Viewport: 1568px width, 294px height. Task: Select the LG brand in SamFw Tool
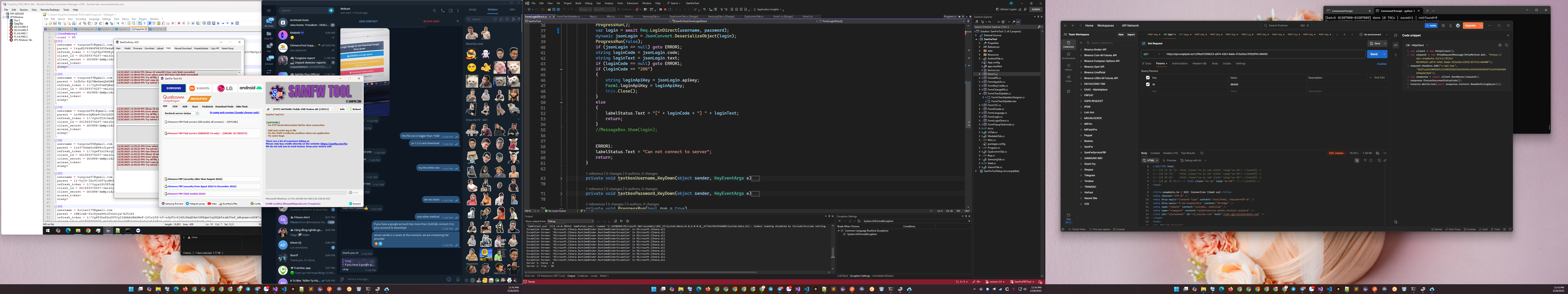point(225,88)
